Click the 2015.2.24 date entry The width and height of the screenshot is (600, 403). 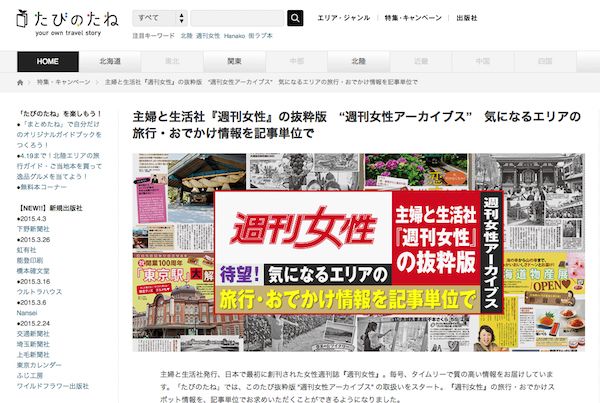click(x=33, y=323)
